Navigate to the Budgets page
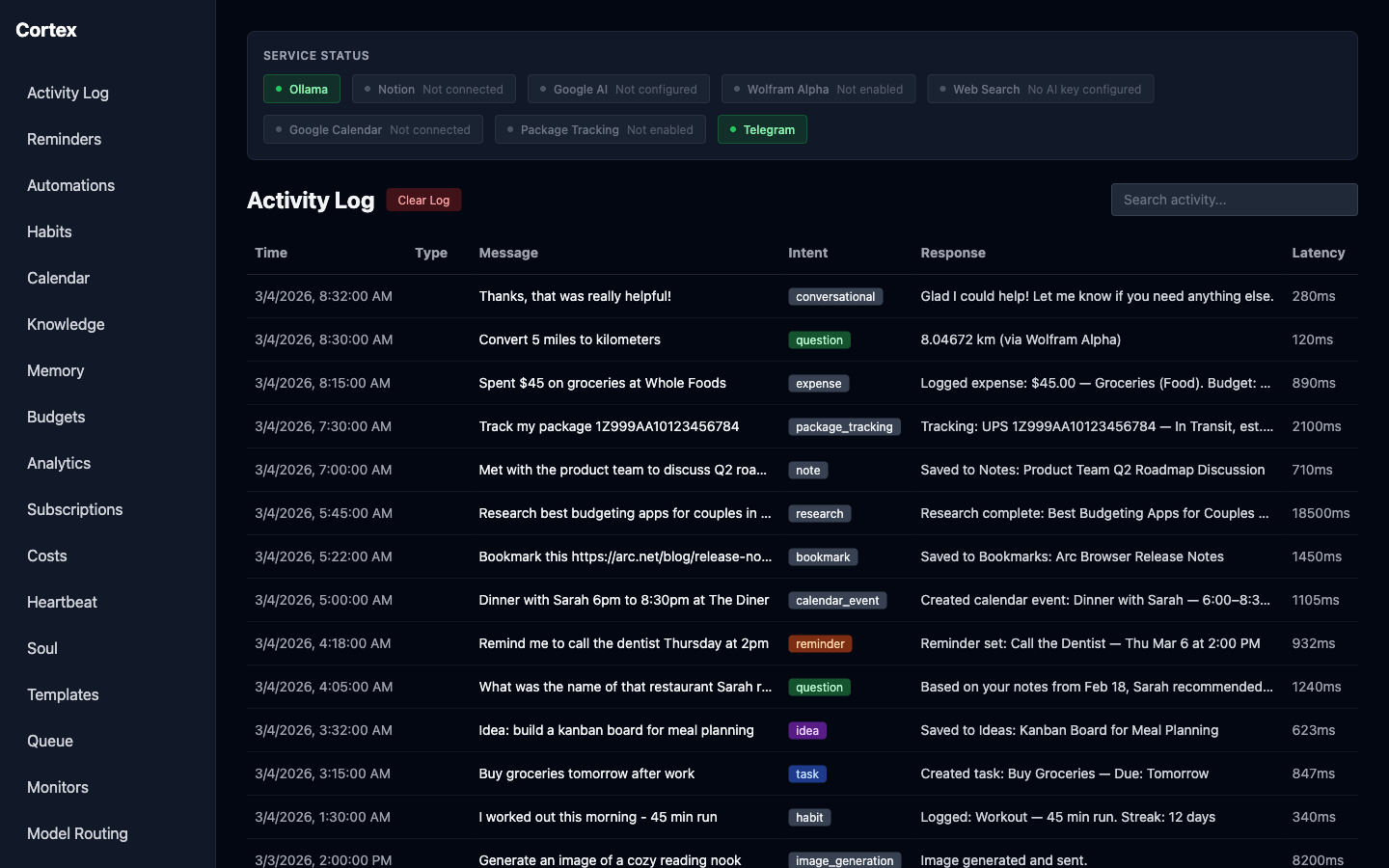 (55, 417)
